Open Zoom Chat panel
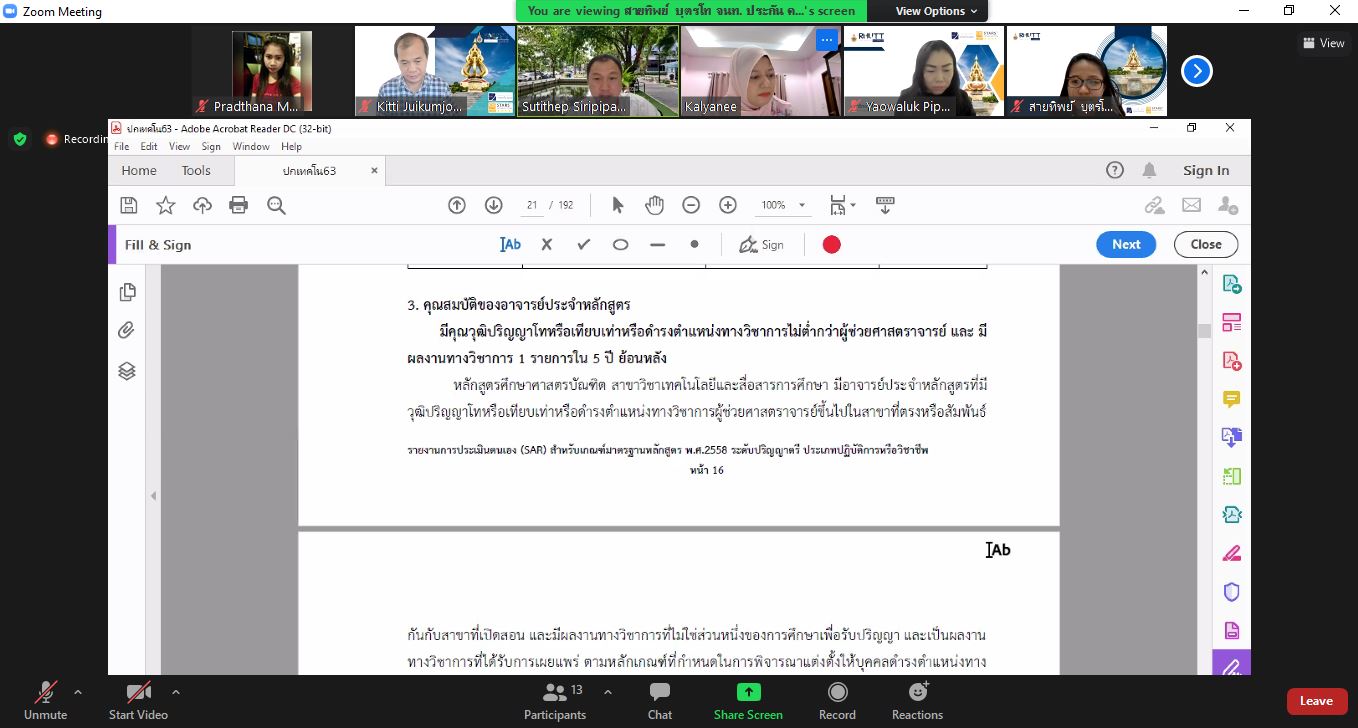Viewport: 1358px width, 728px height. click(659, 699)
